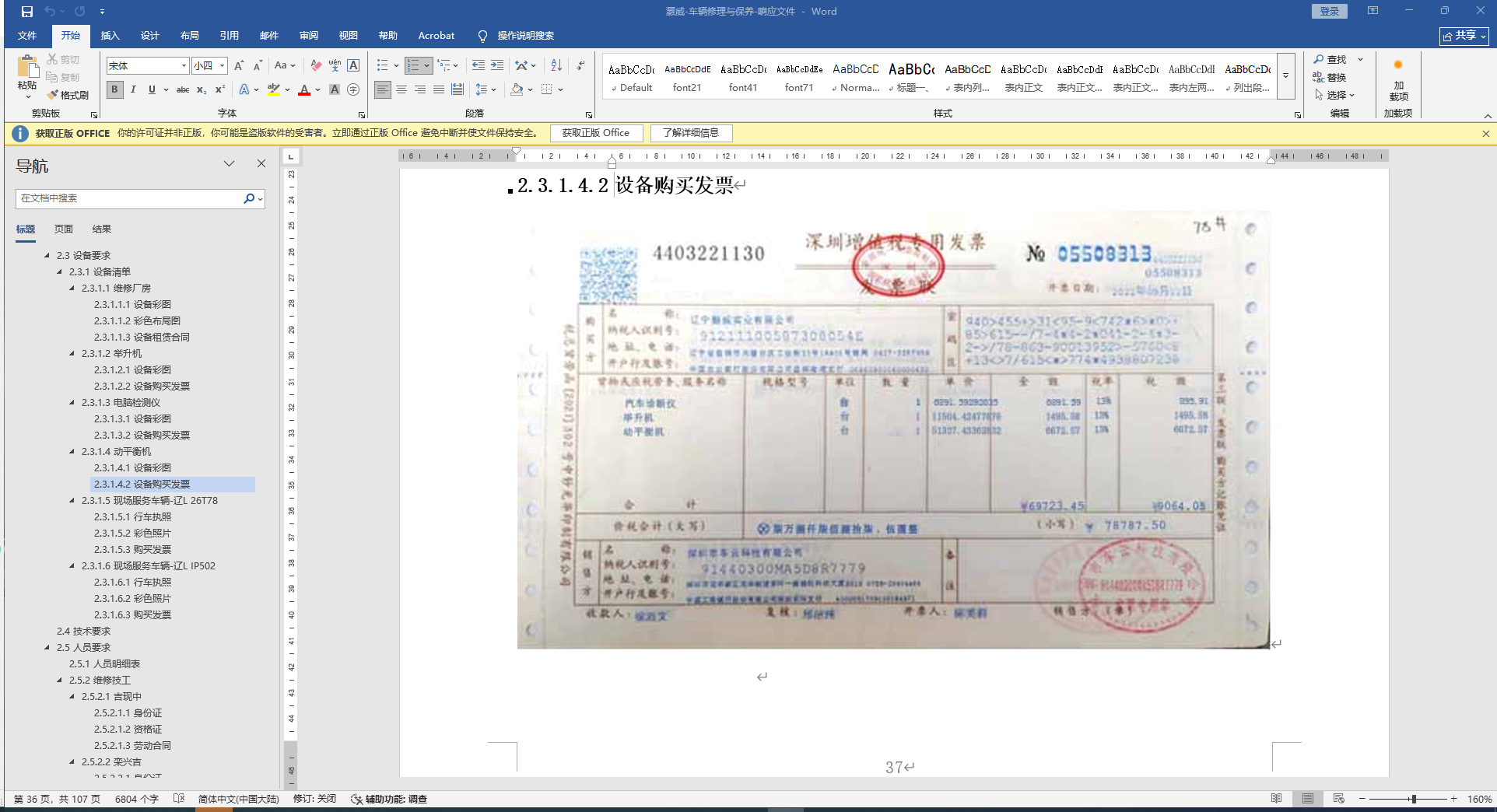The width and height of the screenshot is (1497, 812).
Task: Collapse the 2.5 人员要求 heading
Action: click(47, 647)
